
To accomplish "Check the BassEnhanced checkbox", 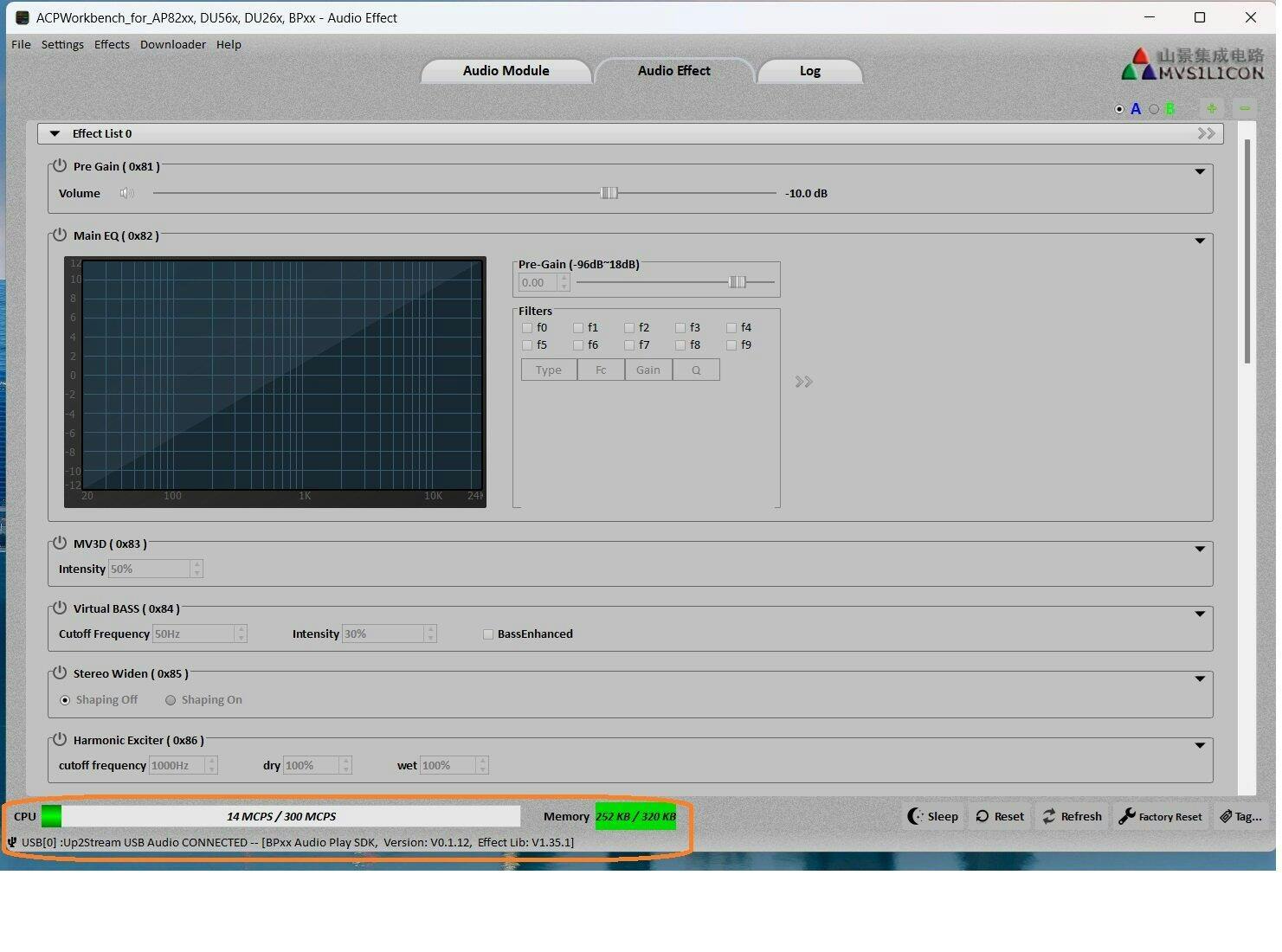I will [x=488, y=634].
